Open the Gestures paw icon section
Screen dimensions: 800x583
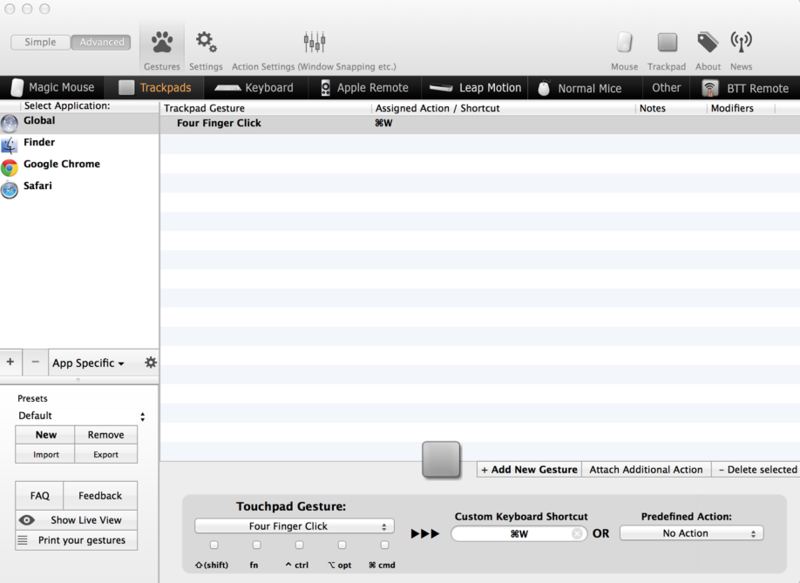[162, 42]
